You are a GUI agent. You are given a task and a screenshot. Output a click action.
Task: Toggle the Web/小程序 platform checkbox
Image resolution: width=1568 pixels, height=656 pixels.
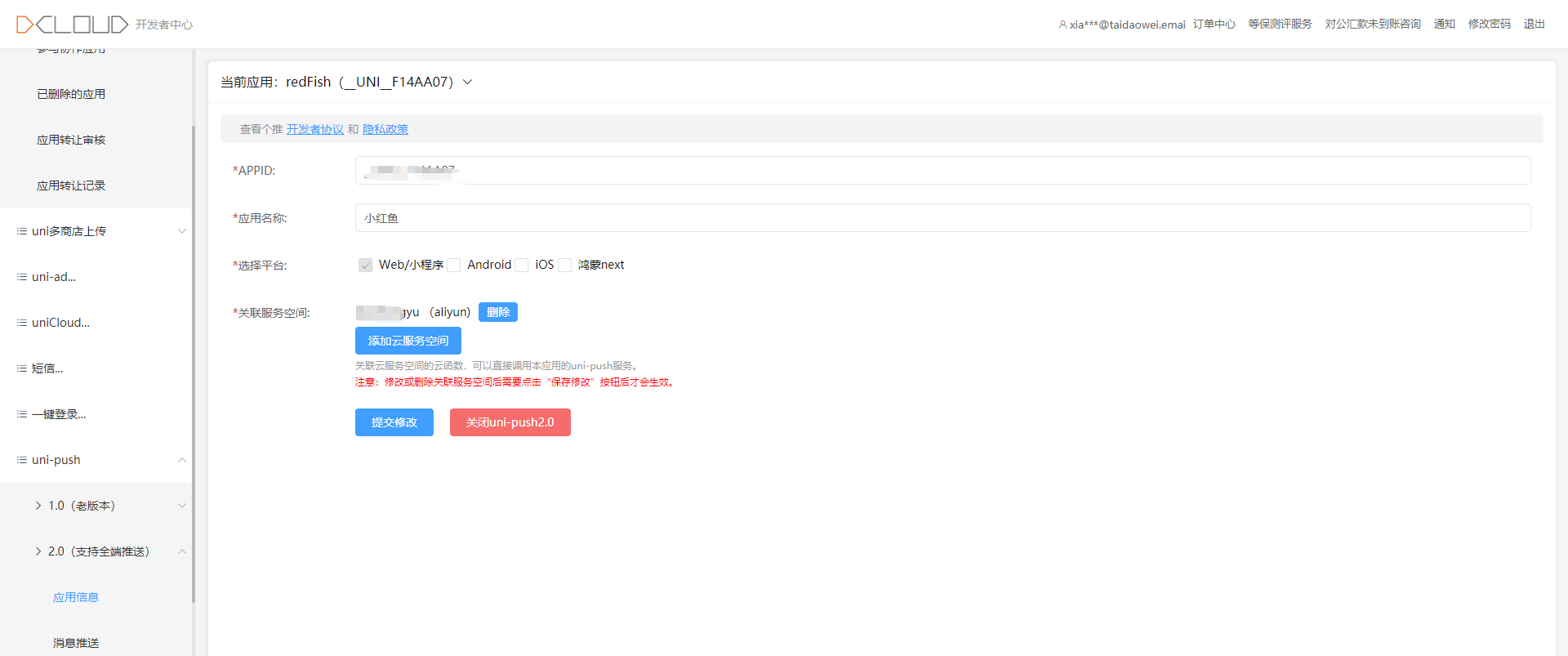coord(366,265)
